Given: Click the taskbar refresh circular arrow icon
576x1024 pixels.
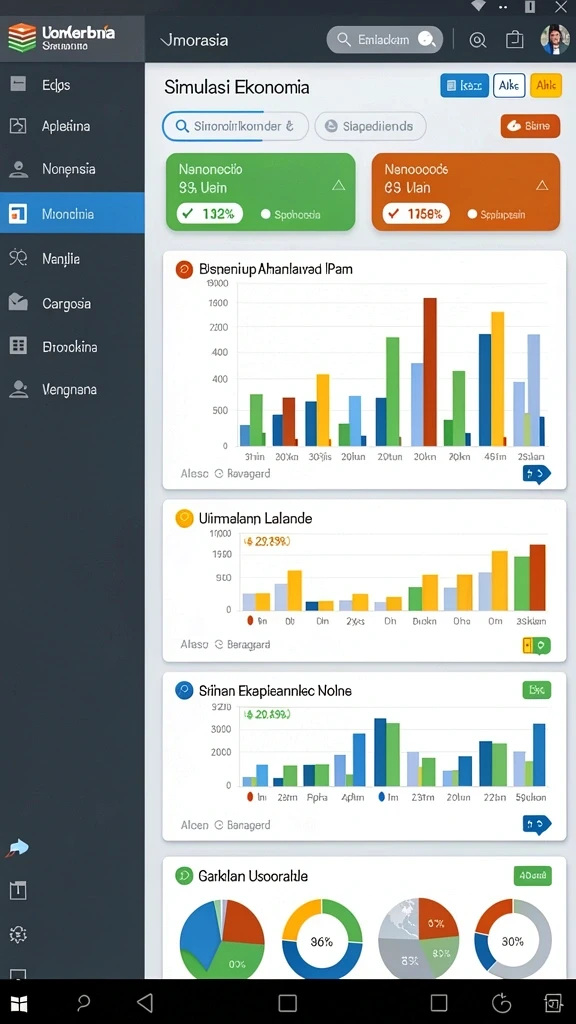Looking at the screenshot, I should pos(501,1002).
